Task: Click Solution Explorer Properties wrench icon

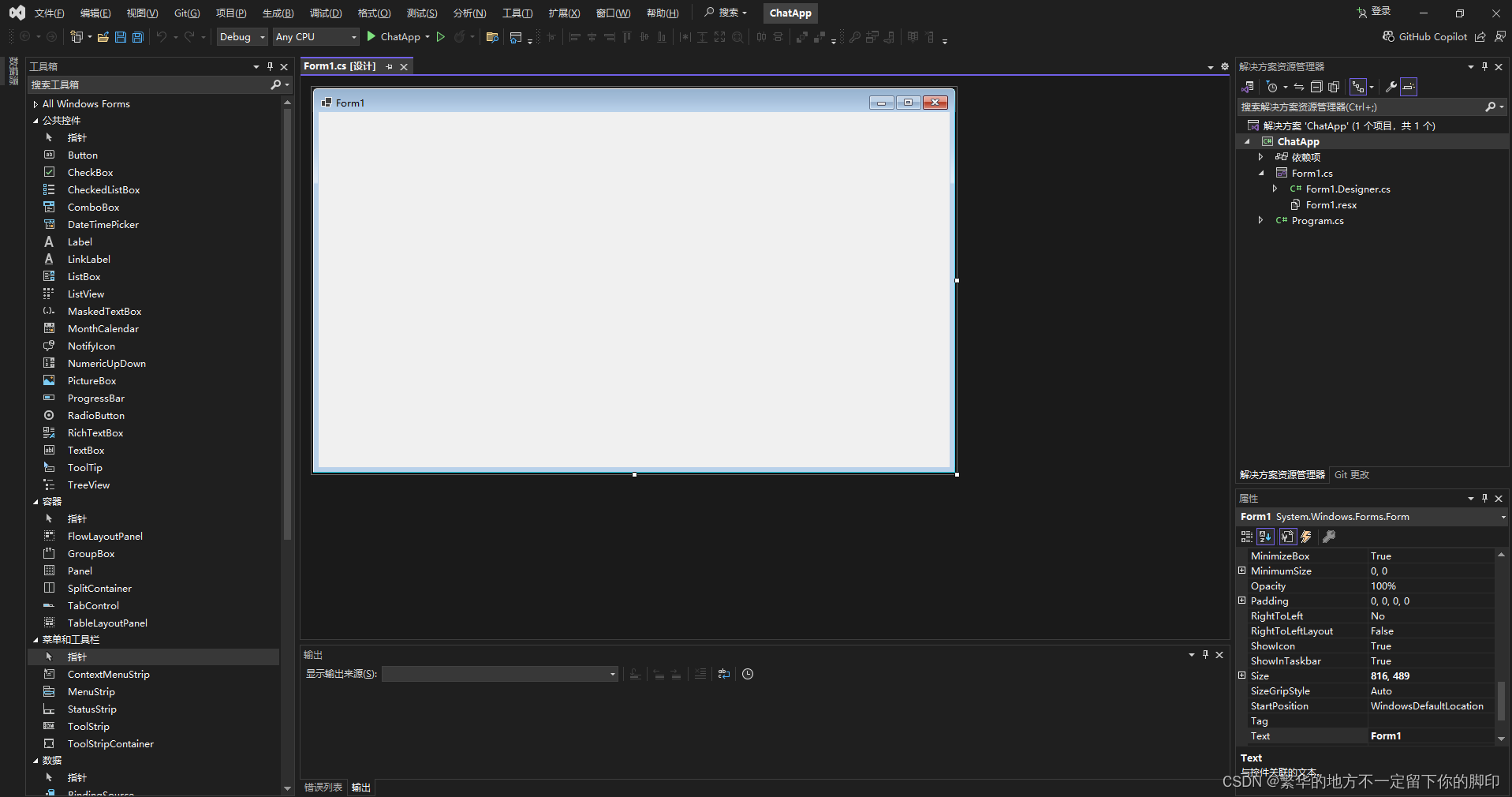Action: (x=1391, y=87)
